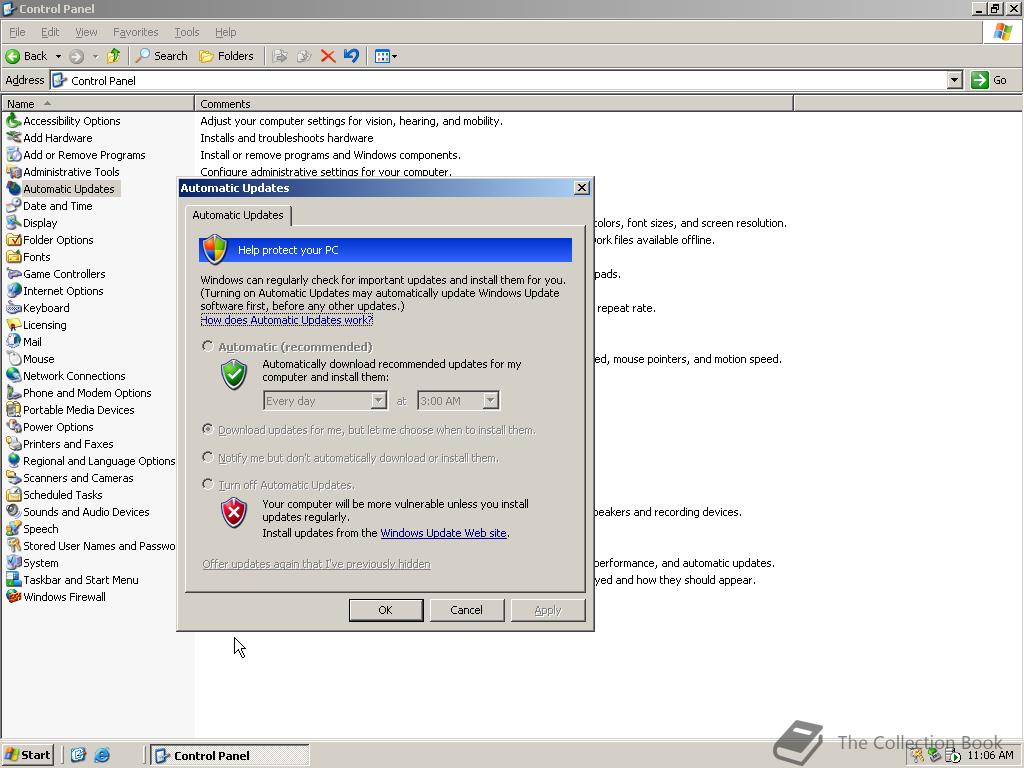Image resolution: width=1024 pixels, height=768 pixels.
Task: Select the Internet Options icon
Action: [x=13, y=291]
